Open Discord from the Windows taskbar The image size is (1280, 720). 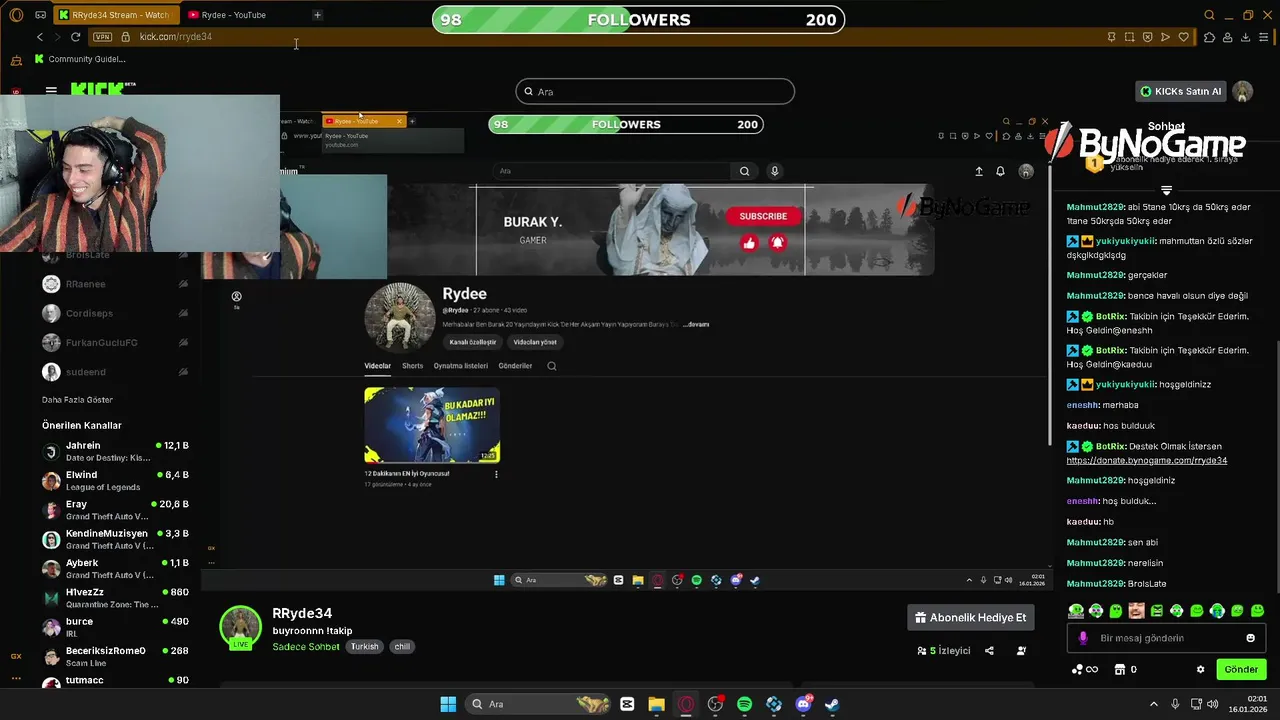click(x=803, y=704)
